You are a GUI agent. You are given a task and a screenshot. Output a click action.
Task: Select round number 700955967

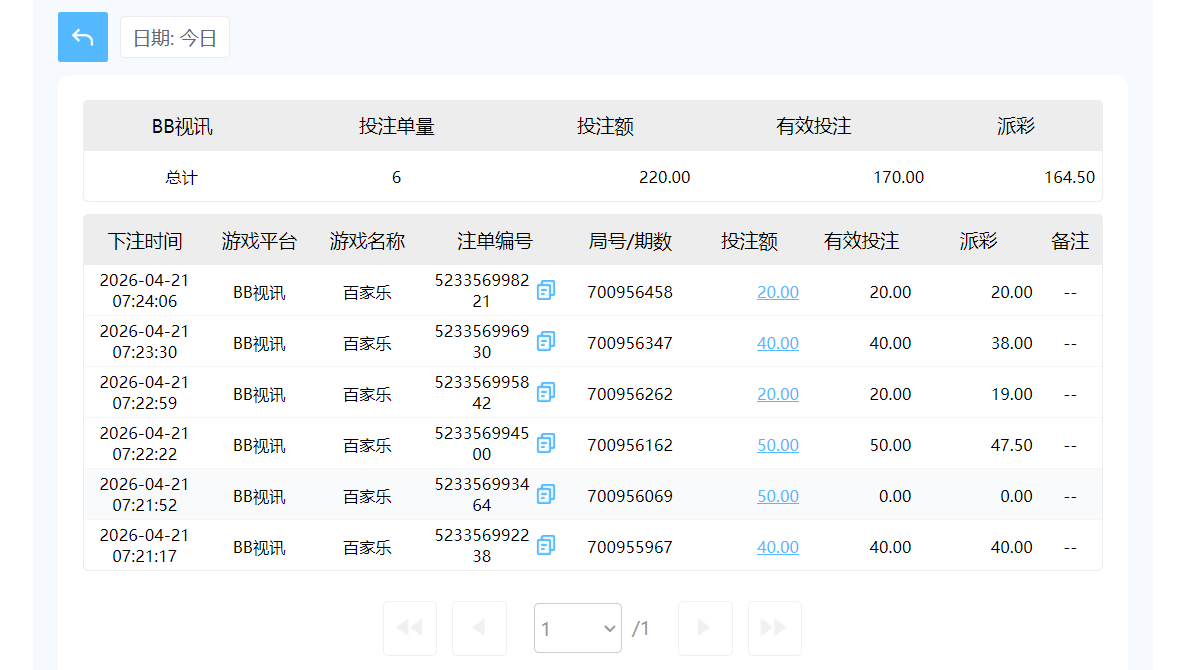(630, 547)
